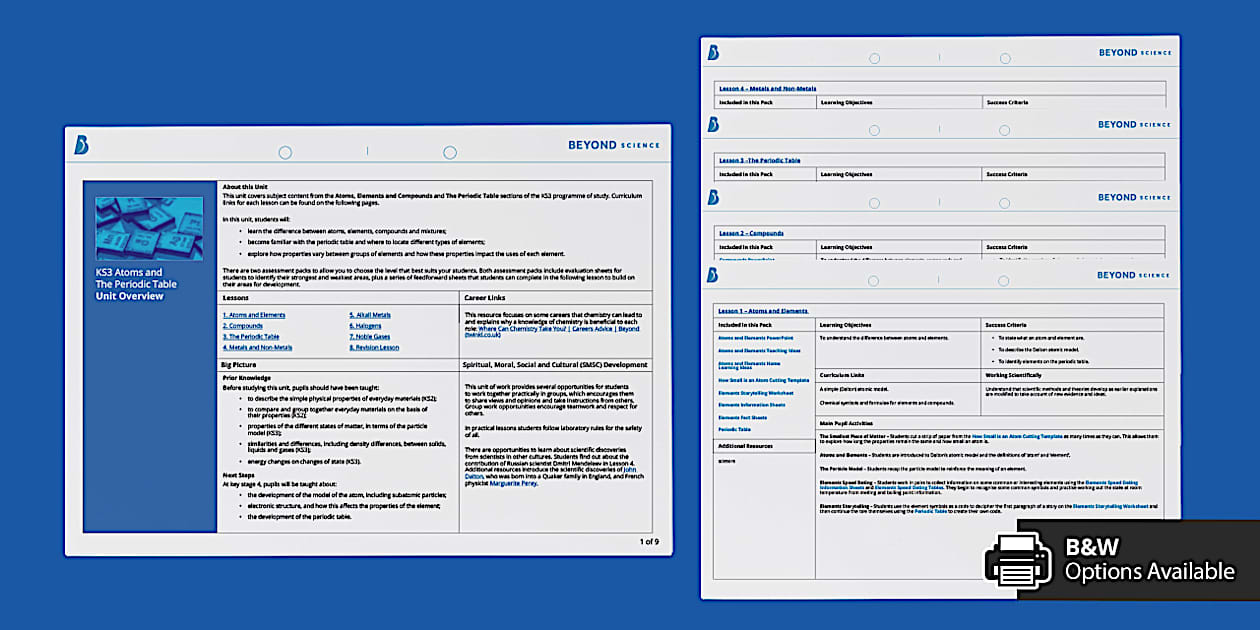Click the 'B' logo on the Lesson 4 page
This screenshot has width=1260, height=630.
pos(712,53)
